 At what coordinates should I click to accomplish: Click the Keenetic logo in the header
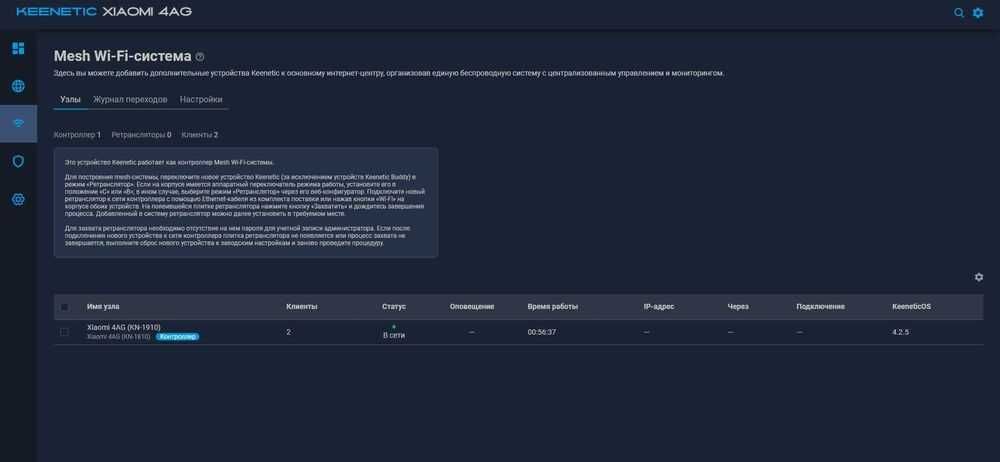click(x=56, y=12)
